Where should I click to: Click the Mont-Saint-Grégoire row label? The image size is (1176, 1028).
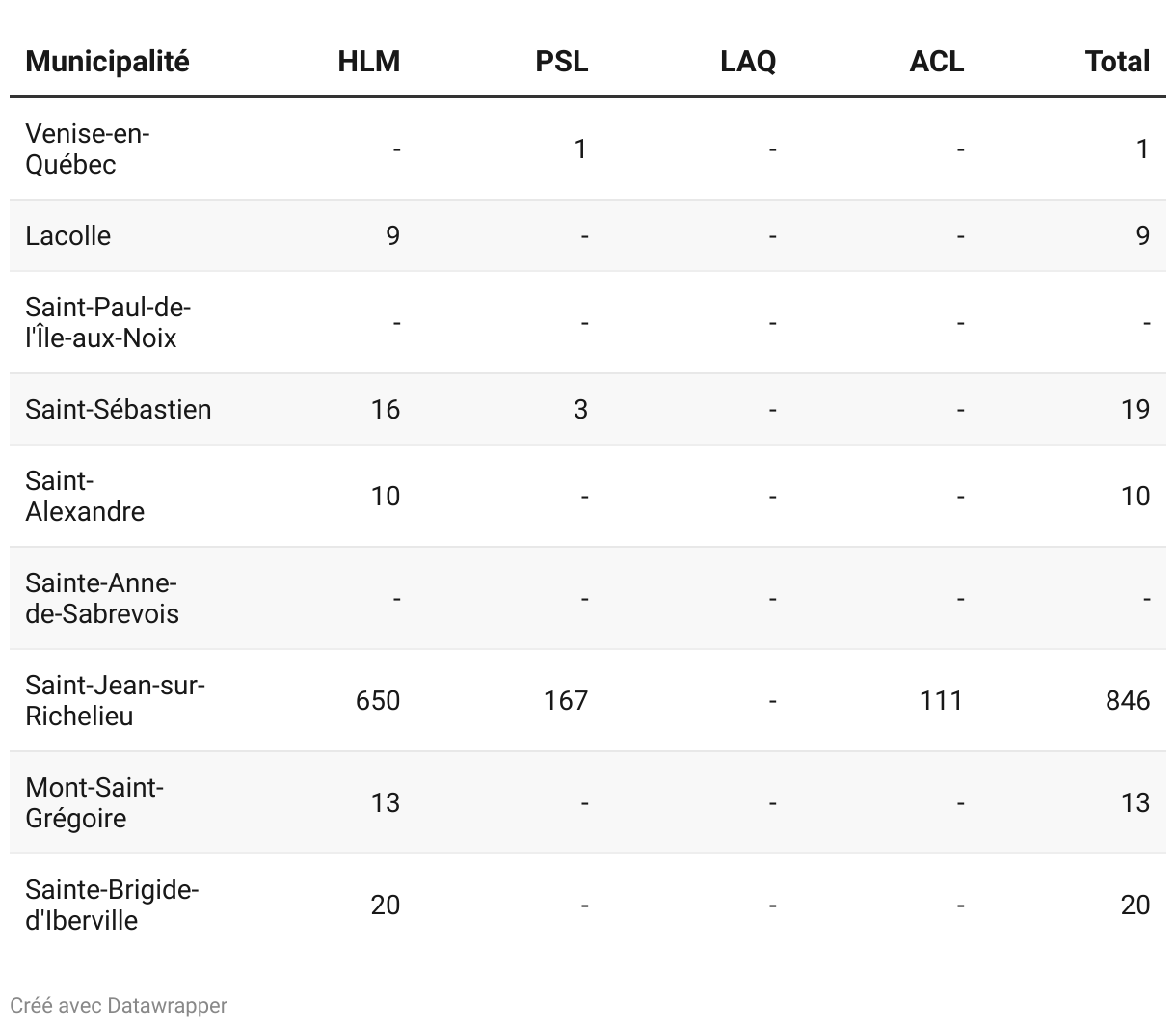[x=94, y=802]
